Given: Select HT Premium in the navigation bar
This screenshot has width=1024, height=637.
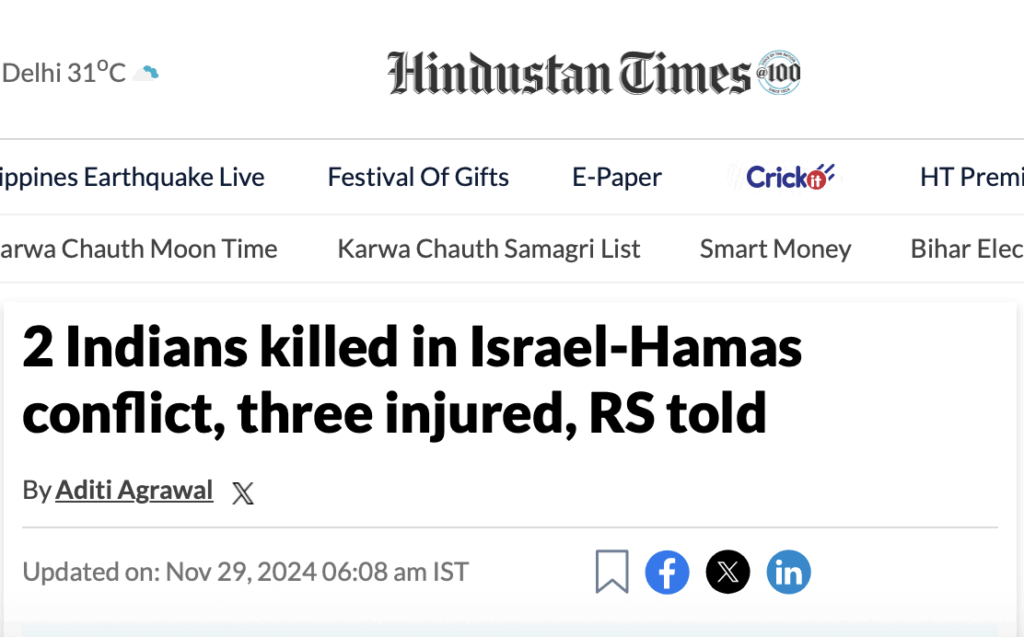Looking at the screenshot, I should [x=971, y=177].
